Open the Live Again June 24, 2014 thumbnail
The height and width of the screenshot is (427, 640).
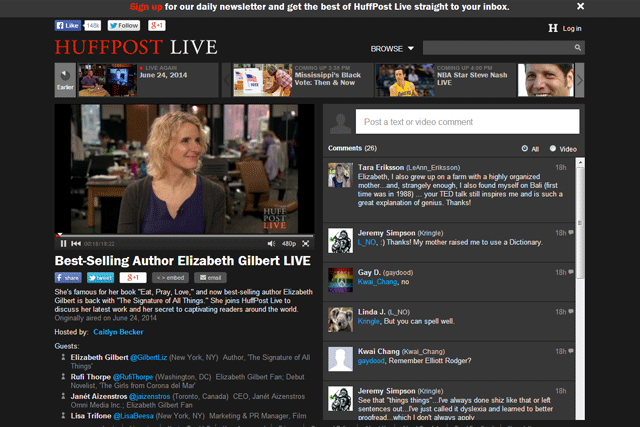tap(108, 80)
